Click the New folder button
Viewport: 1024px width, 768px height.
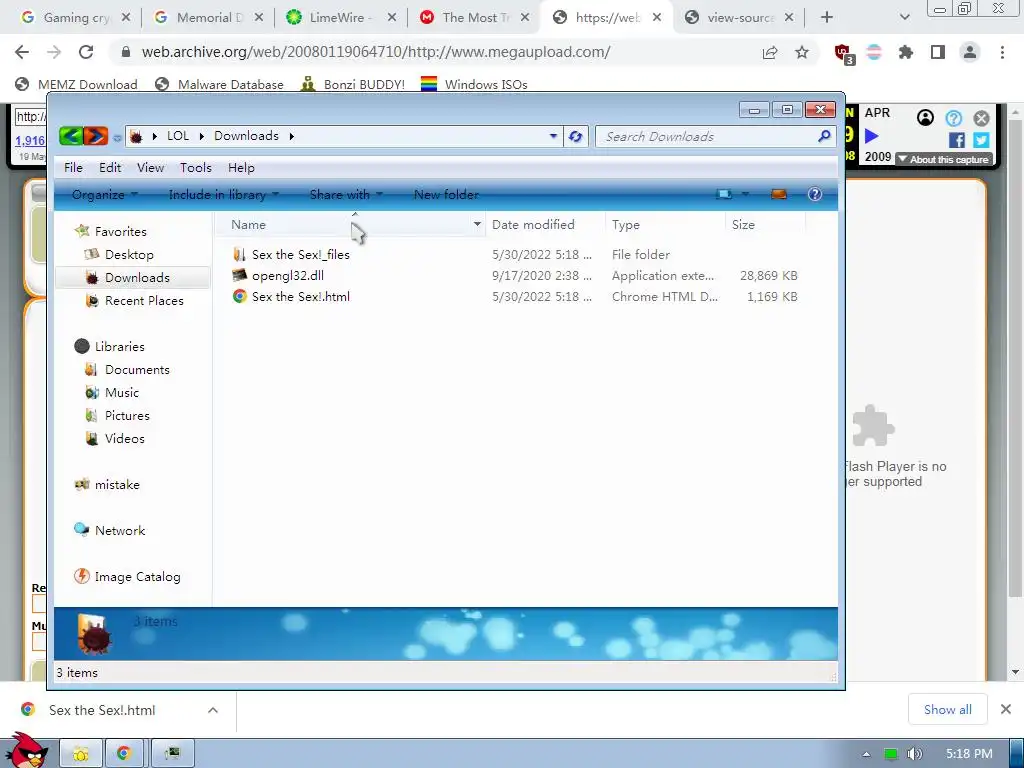point(446,195)
